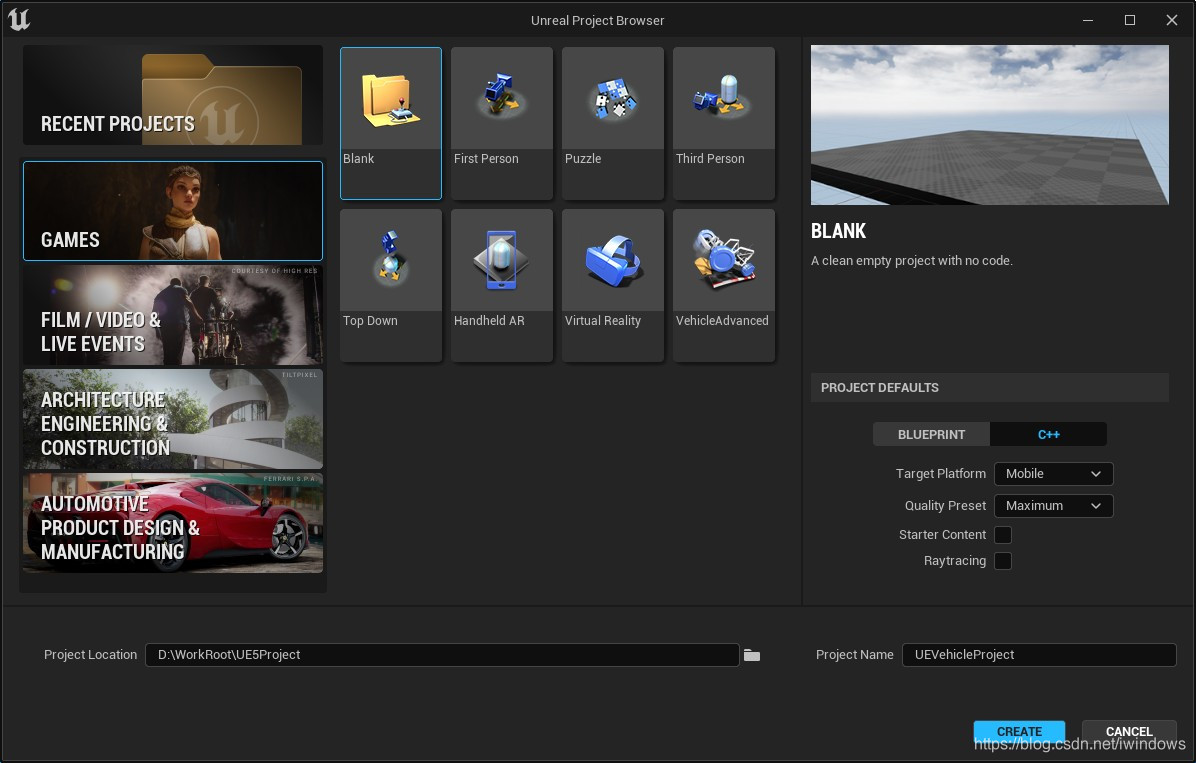
Task: Click the Project Location path field
Action: click(x=442, y=655)
